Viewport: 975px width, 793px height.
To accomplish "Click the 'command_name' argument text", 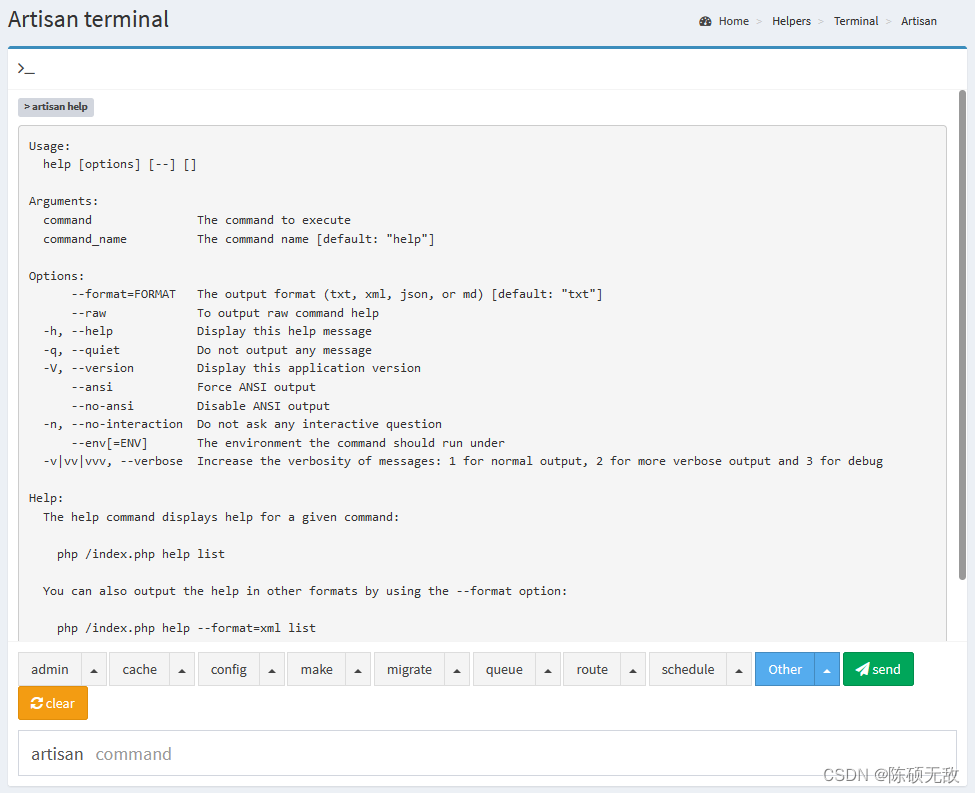I will click(85, 239).
